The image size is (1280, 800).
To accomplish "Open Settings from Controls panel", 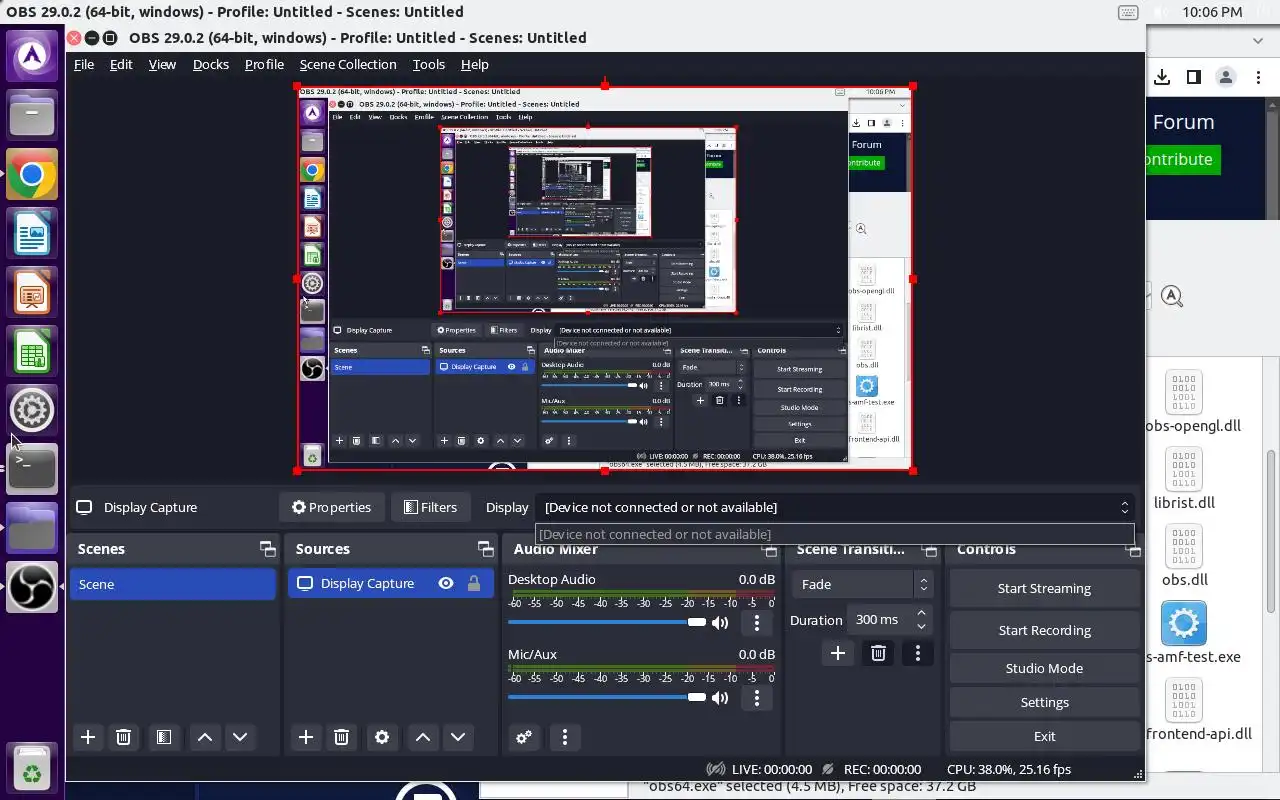I will tap(1044, 702).
